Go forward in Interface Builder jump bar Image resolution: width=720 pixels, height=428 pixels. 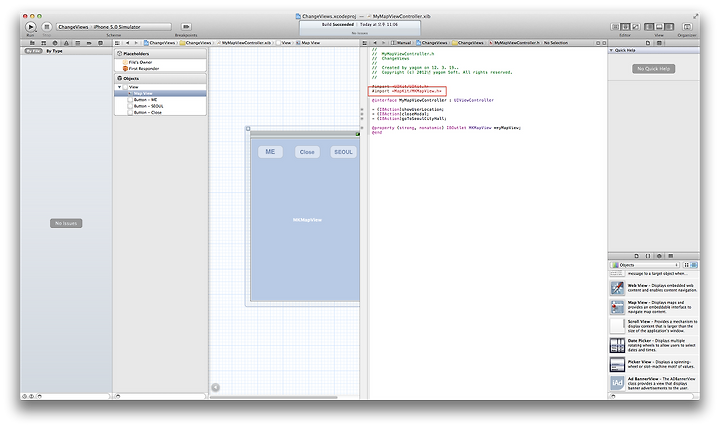tap(135, 43)
